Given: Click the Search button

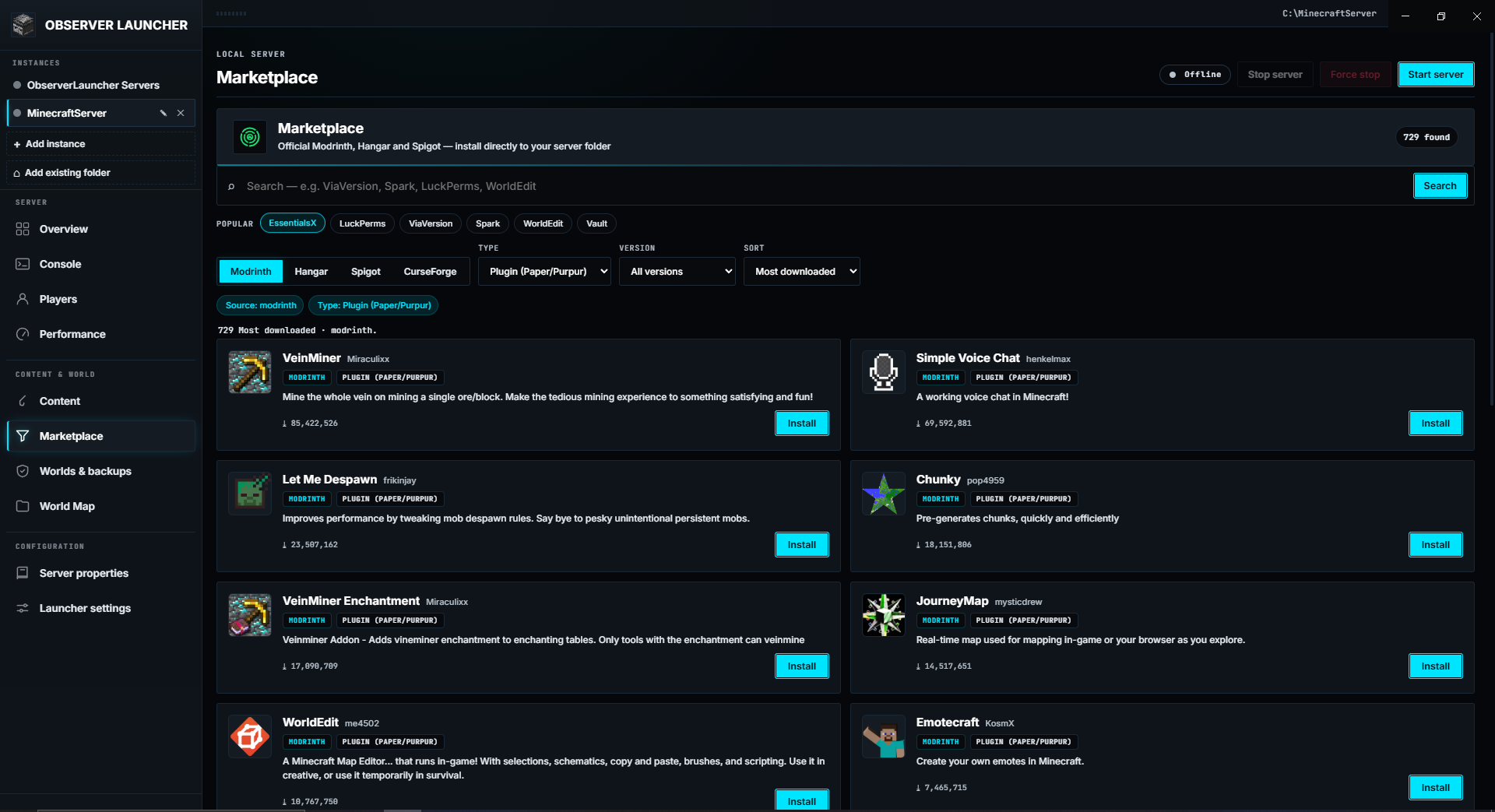Looking at the screenshot, I should [x=1440, y=186].
